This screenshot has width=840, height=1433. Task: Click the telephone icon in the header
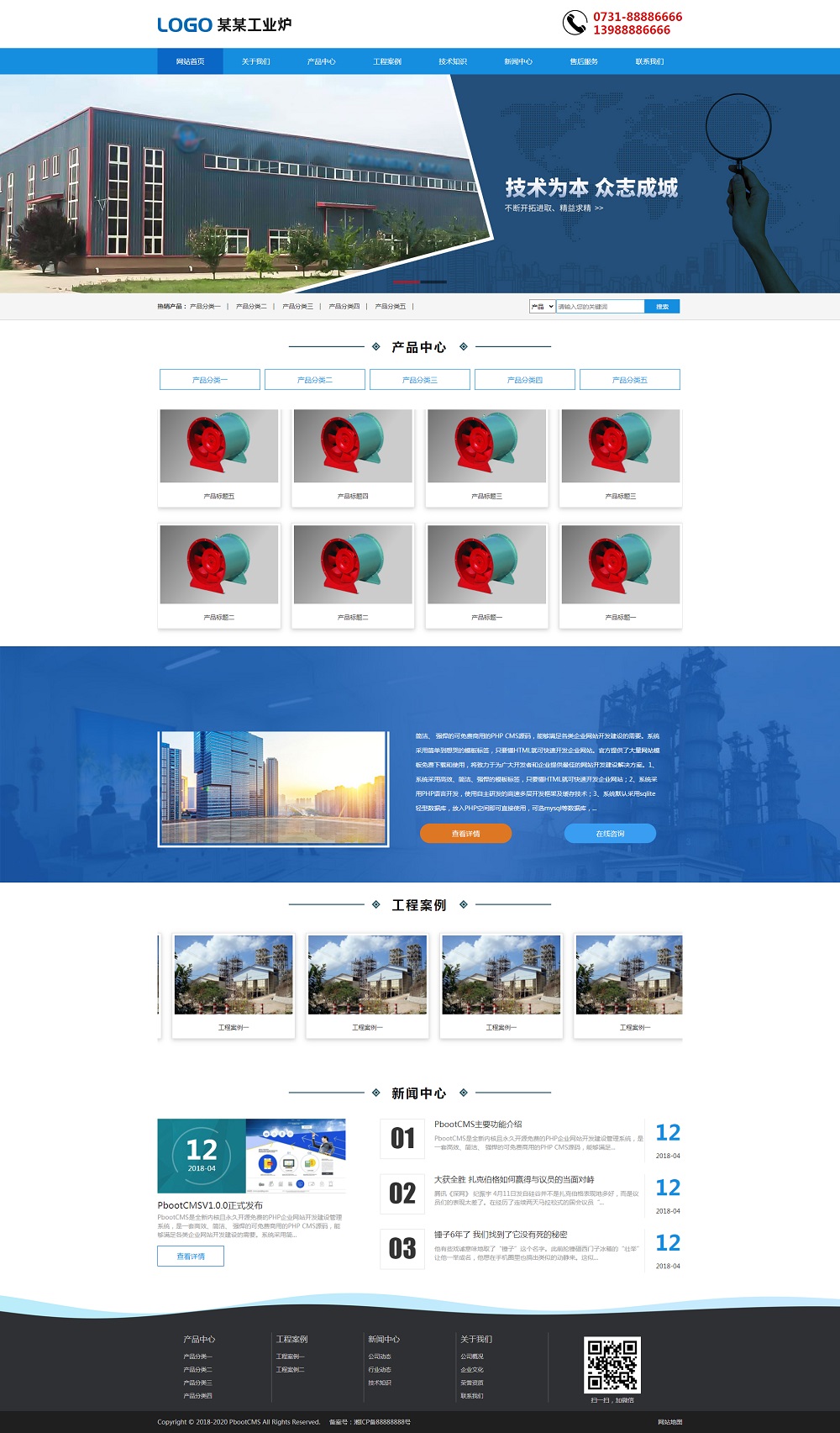[x=575, y=23]
